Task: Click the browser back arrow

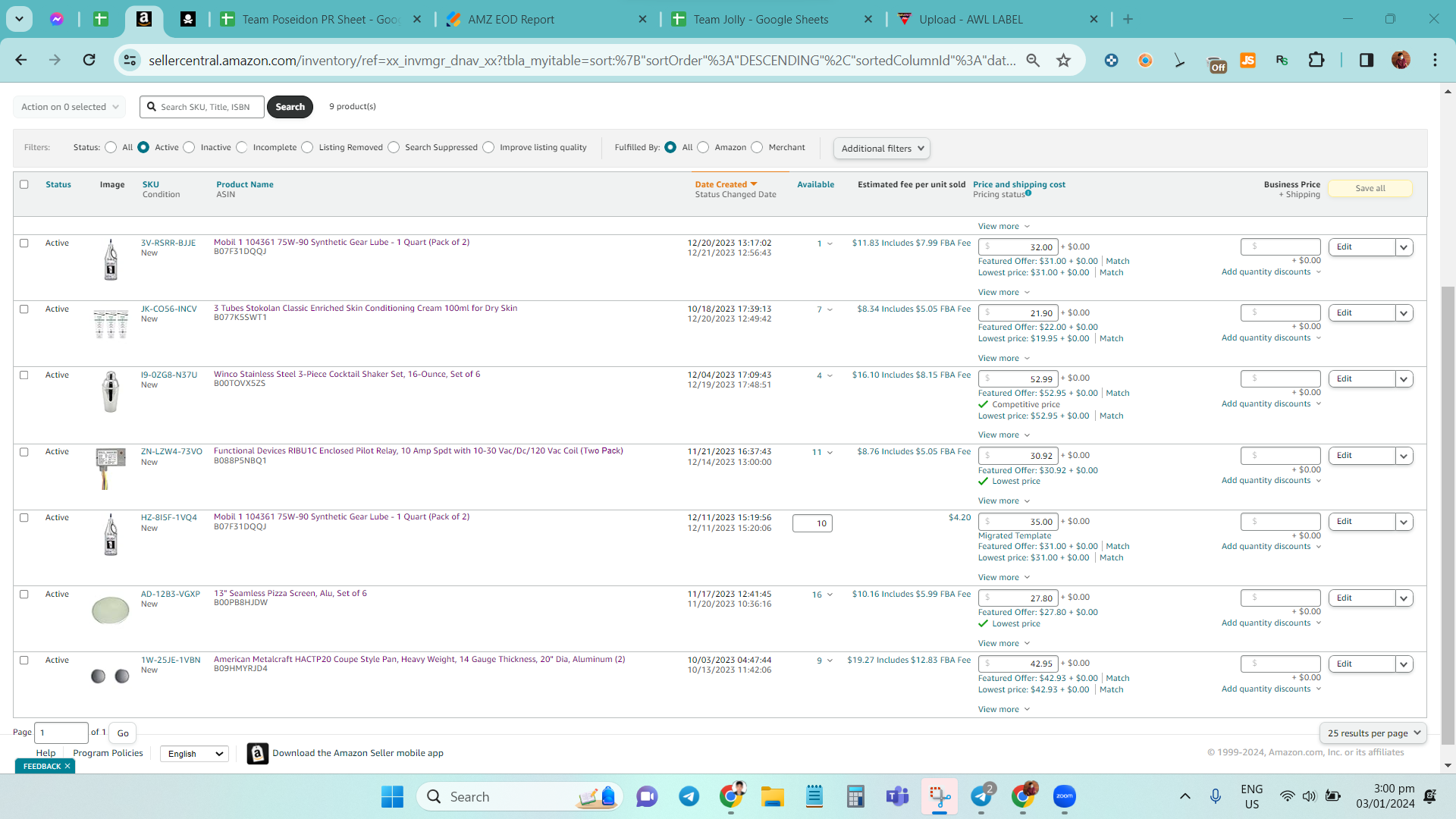Action: [x=21, y=60]
